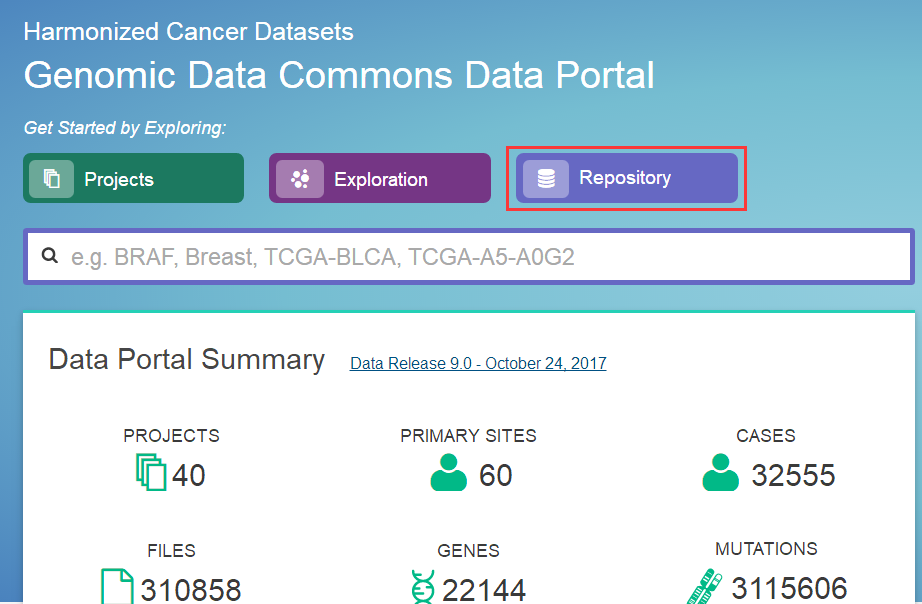Viewport: 922px width, 604px height.
Task: Focus the BRAF, Breast search field
Action: 469,256
